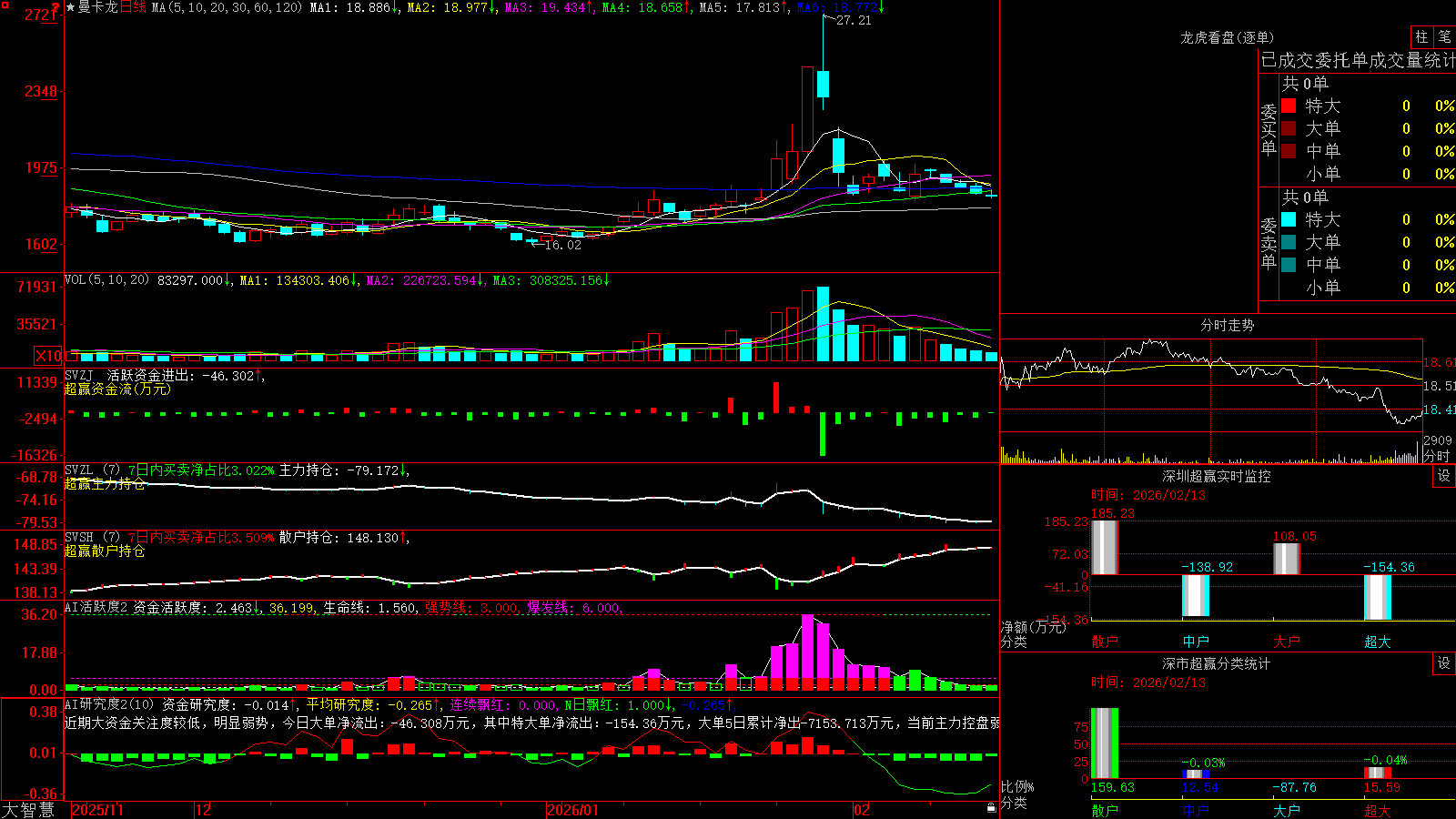Click the MA2: 18.977 value
The width and height of the screenshot is (1456, 819).
[451, 7]
